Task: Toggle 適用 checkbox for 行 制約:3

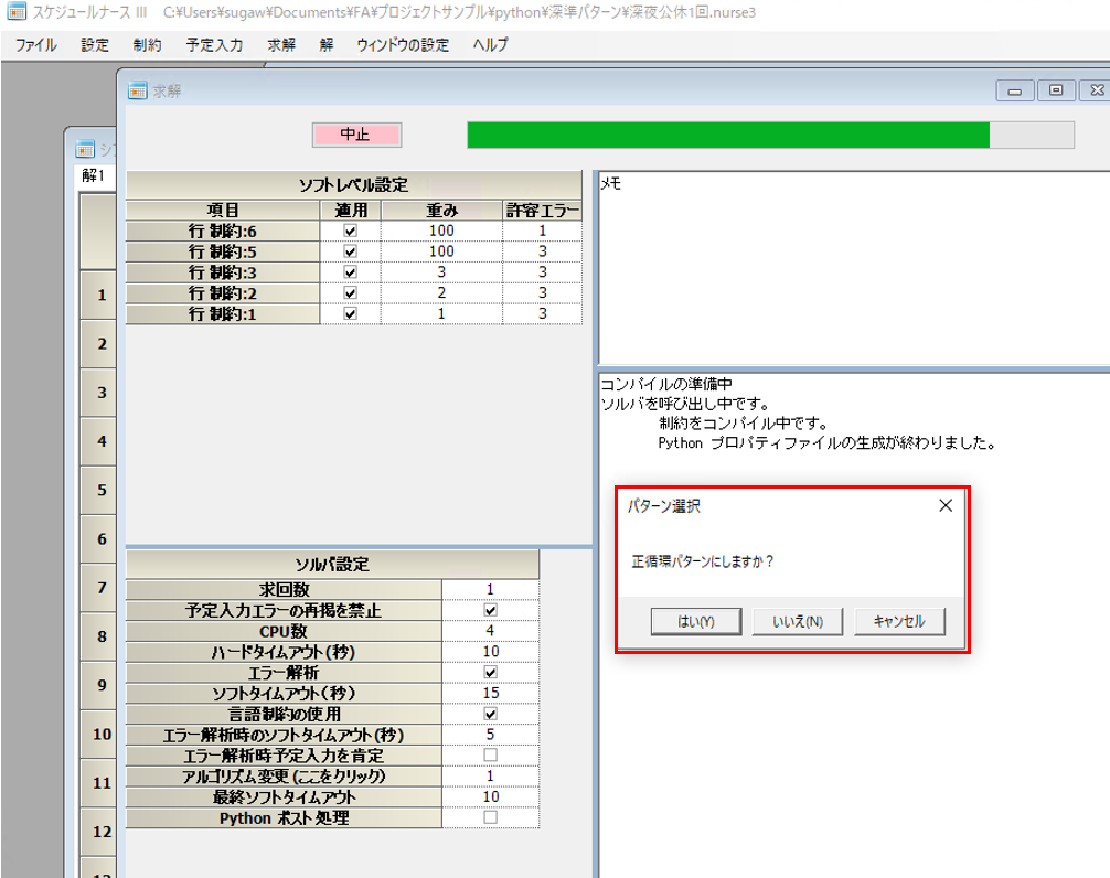Action: 350,272
